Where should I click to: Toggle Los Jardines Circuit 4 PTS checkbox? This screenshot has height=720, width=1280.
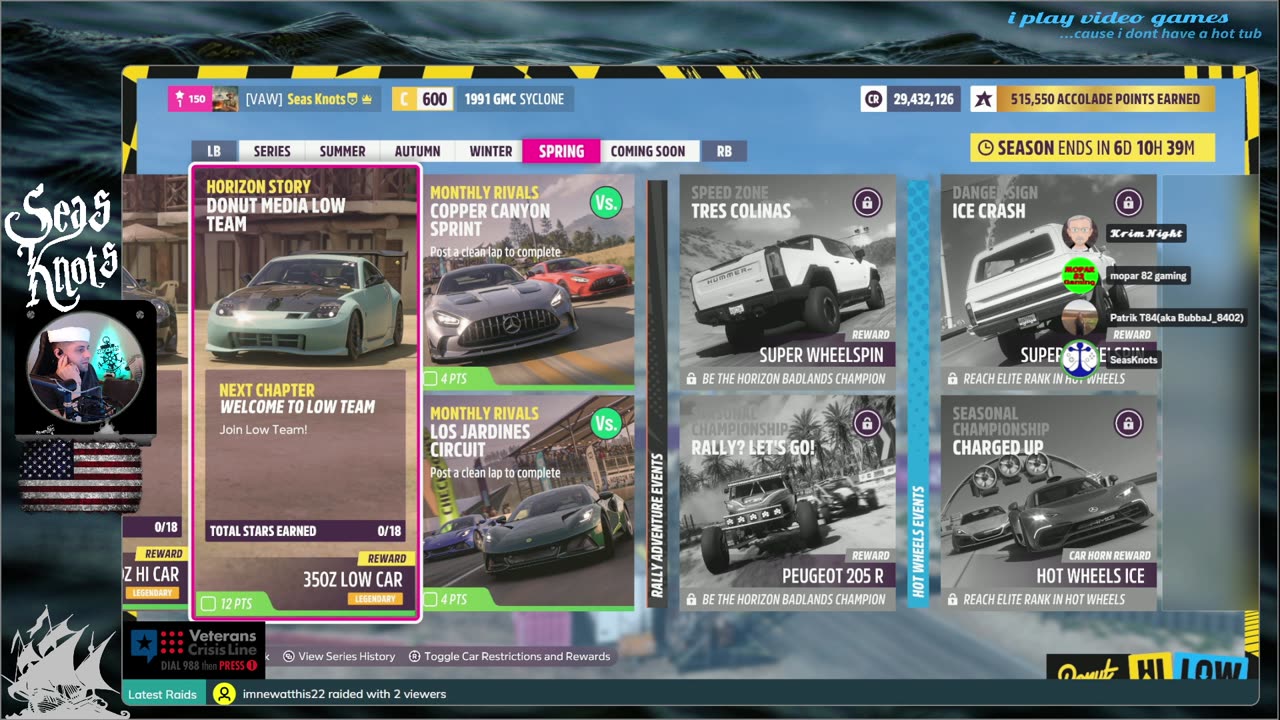(x=430, y=599)
